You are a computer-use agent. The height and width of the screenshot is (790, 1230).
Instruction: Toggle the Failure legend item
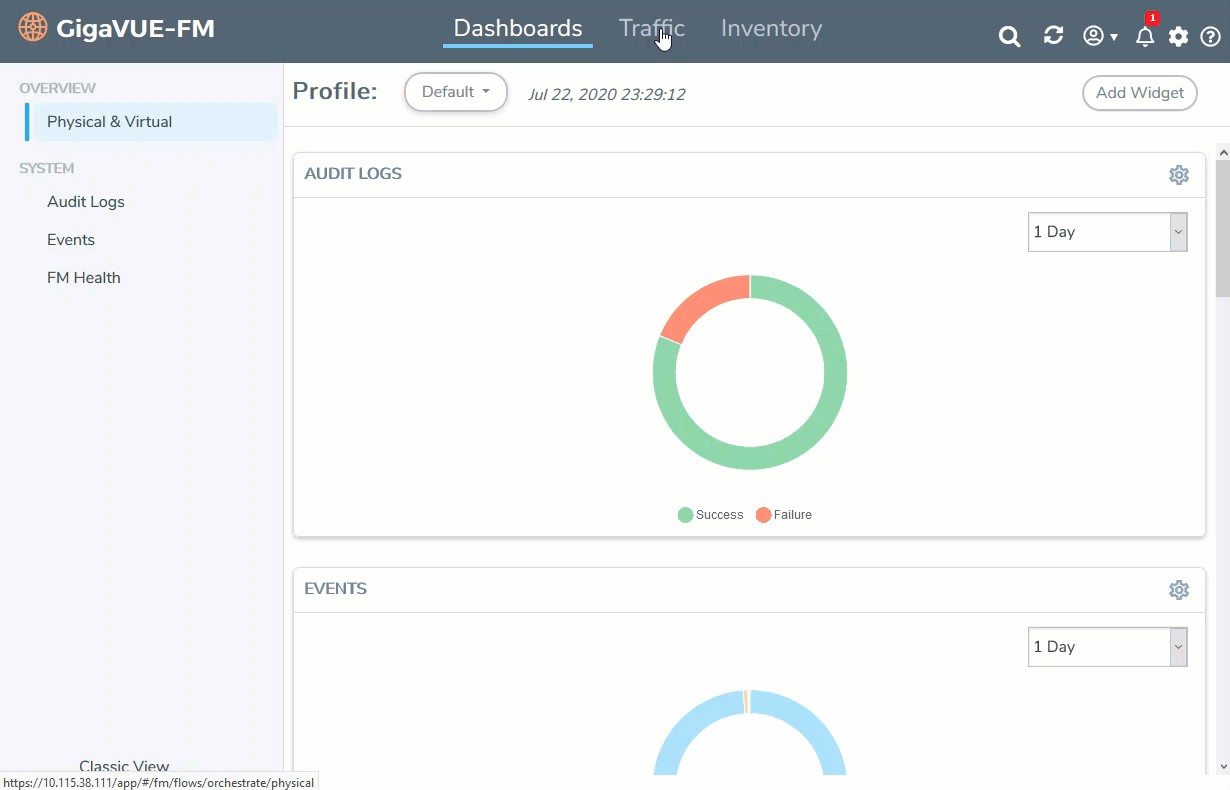point(784,515)
